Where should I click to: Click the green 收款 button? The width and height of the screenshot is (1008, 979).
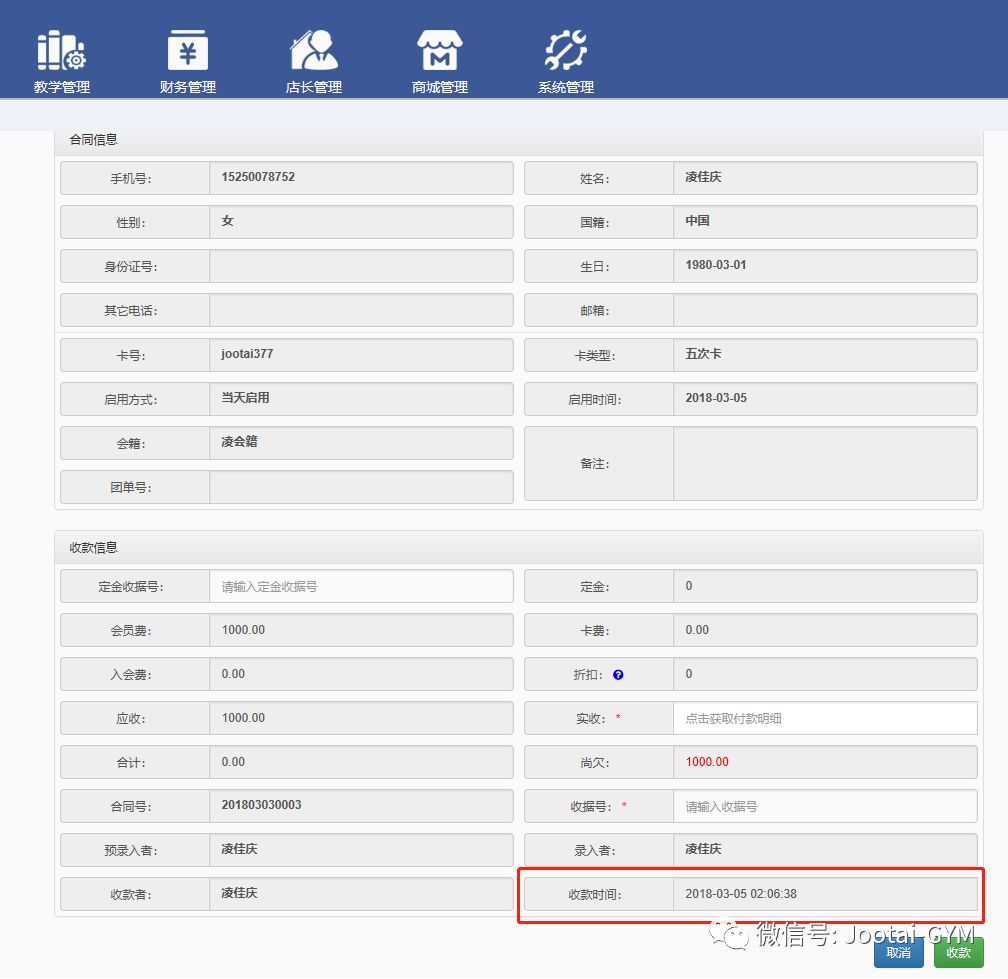[958, 953]
